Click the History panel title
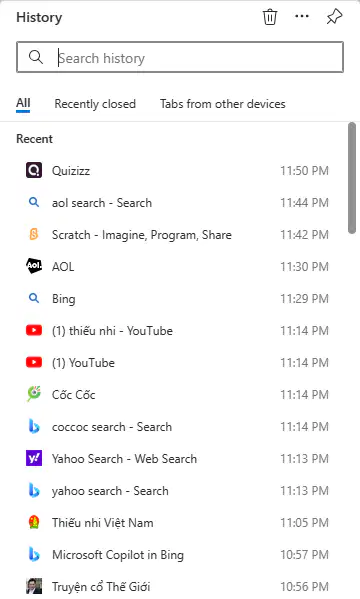The height and width of the screenshot is (599, 360). pyautogui.click(x=39, y=17)
